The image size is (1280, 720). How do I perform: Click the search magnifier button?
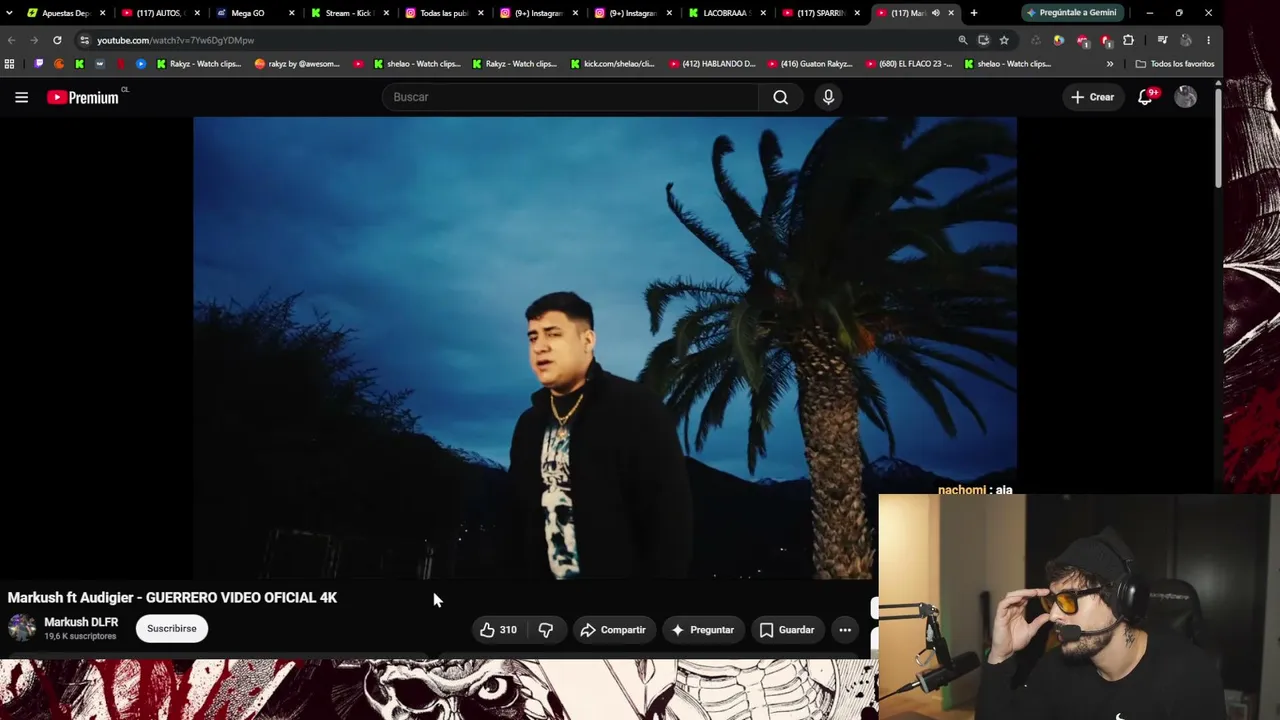[x=781, y=97]
